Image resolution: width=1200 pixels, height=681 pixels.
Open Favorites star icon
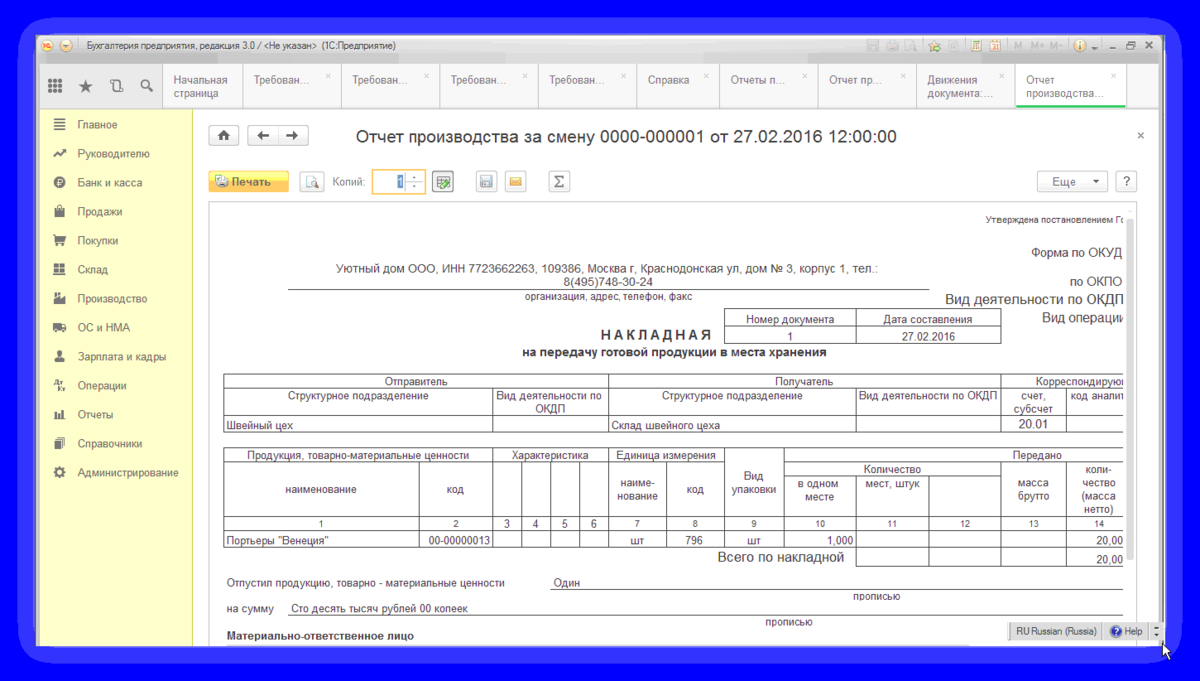point(85,87)
